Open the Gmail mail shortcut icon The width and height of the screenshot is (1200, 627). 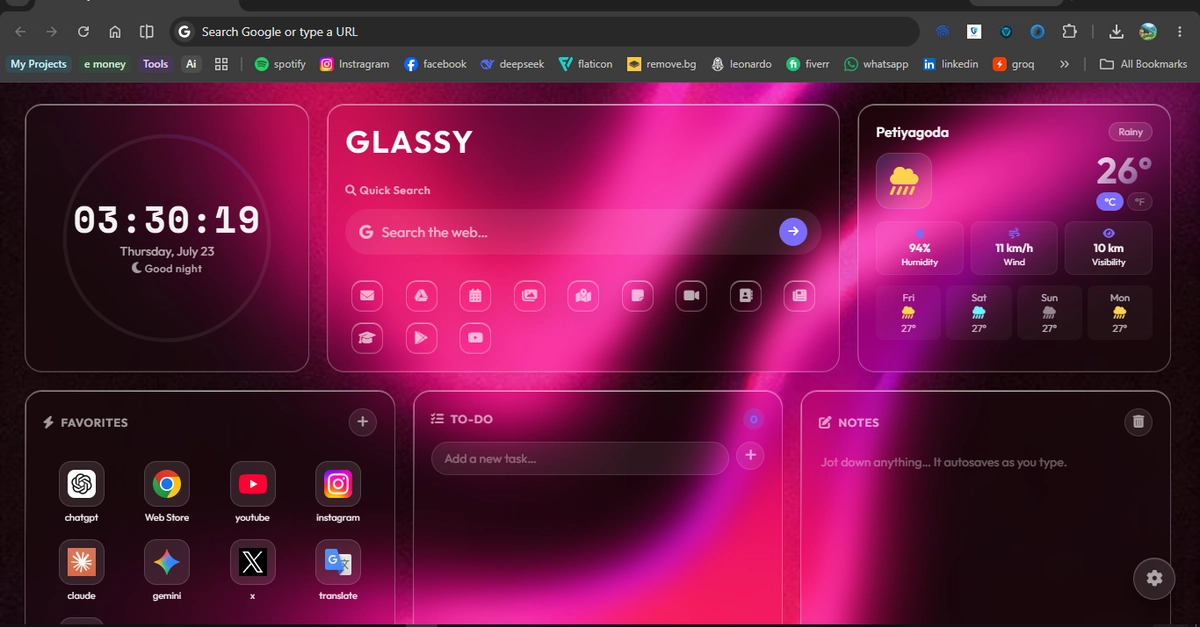click(367, 295)
